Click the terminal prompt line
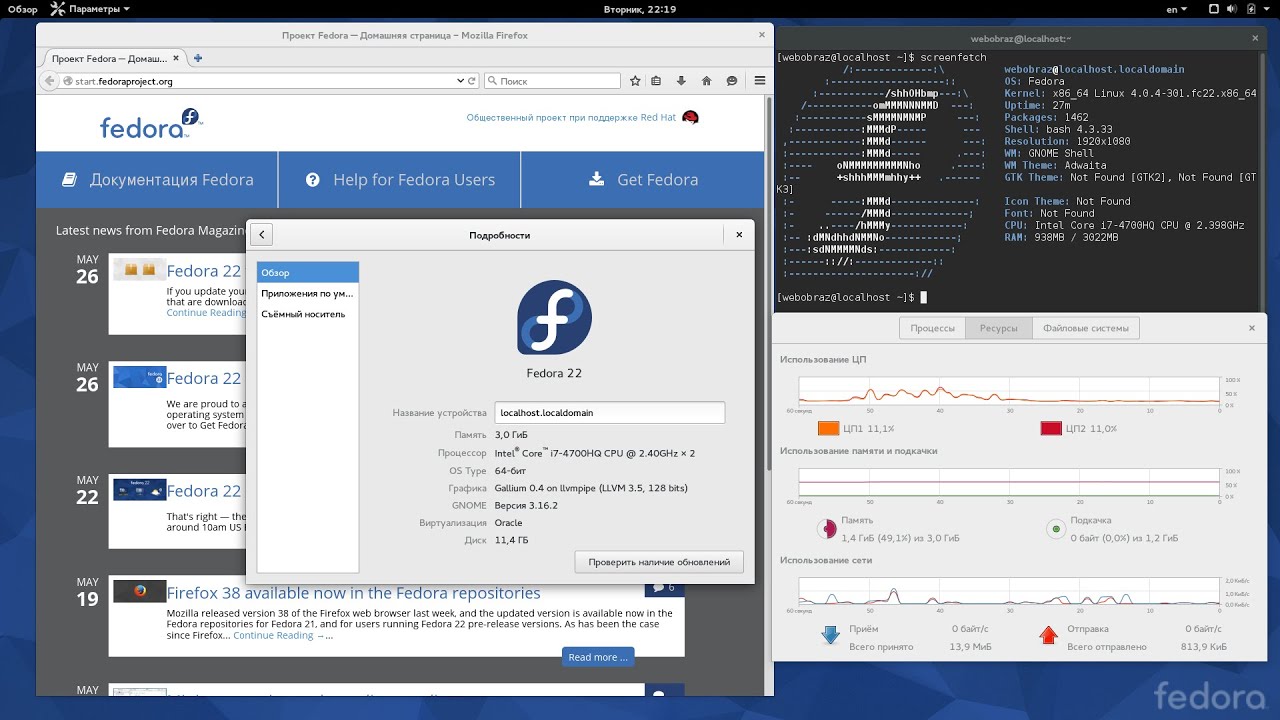 click(852, 297)
